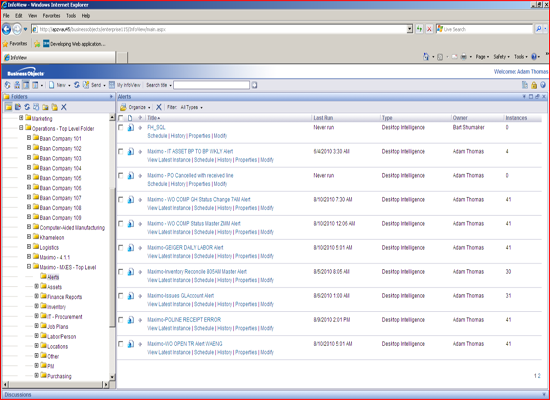The height and width of the screenshot is (400, 550).
Task: Open the Tools menu in menu bar
Action: coord(71,16)
